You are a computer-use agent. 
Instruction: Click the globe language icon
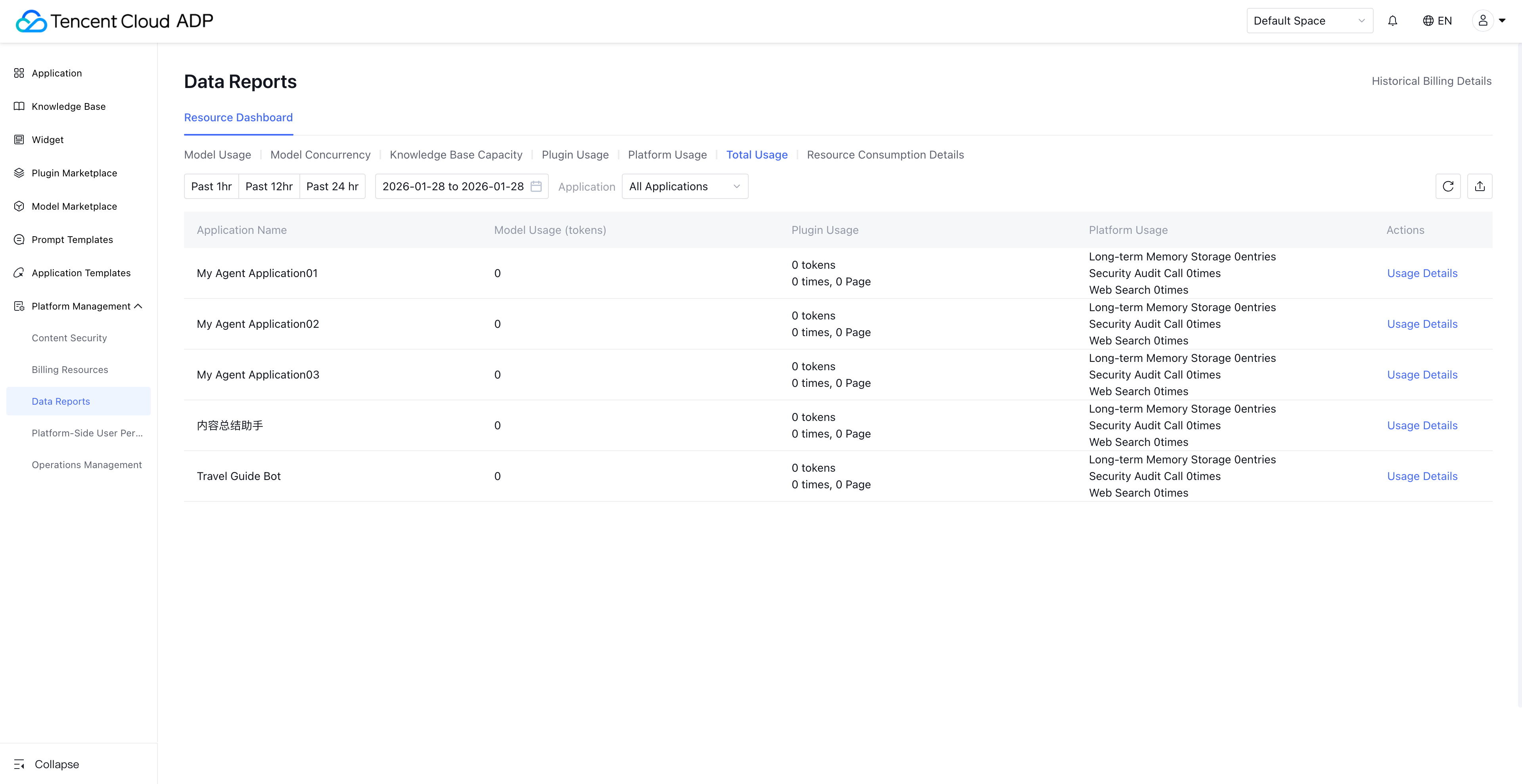pyautogui.click(x=1428, y=21)
